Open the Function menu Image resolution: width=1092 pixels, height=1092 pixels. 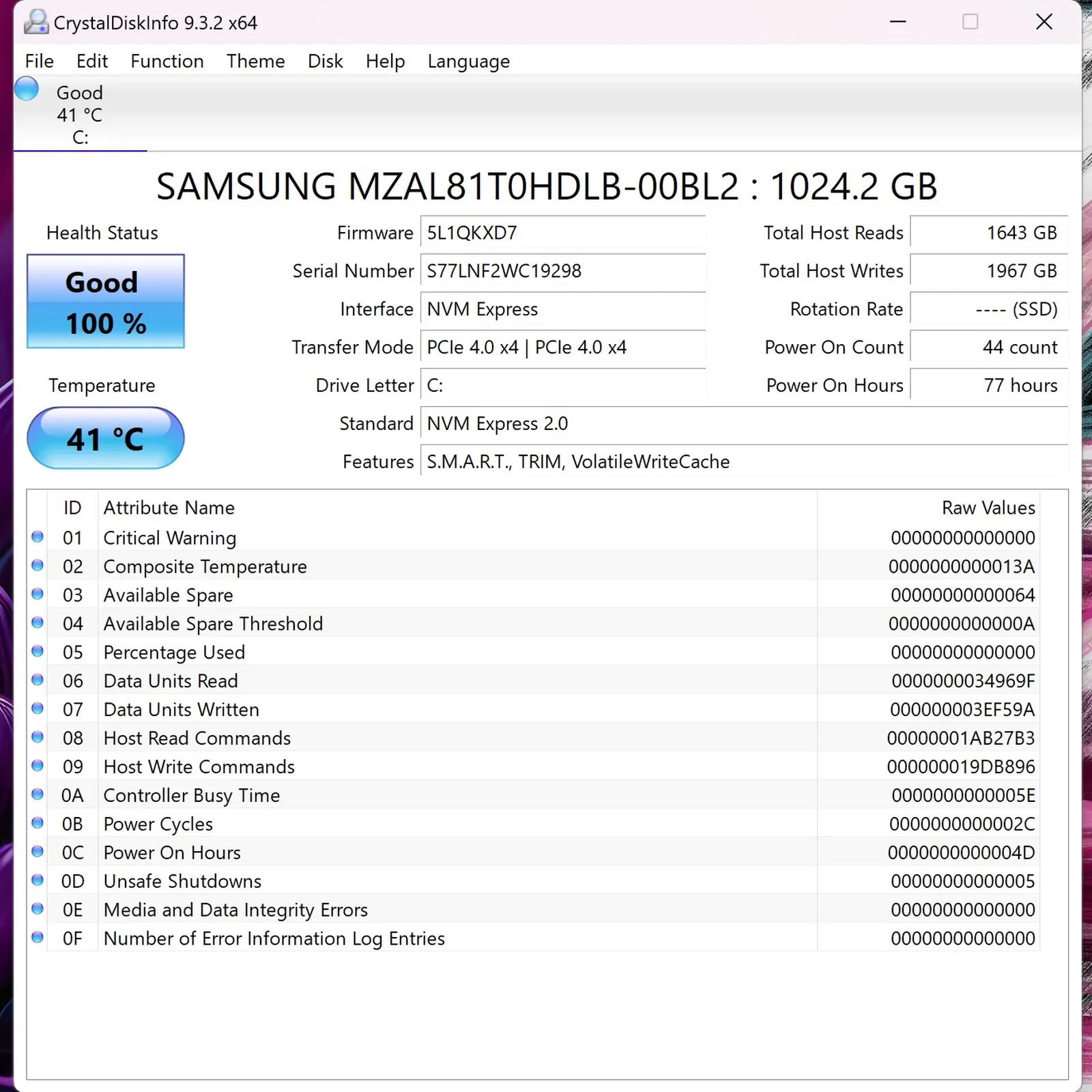(x=167, y=61)
